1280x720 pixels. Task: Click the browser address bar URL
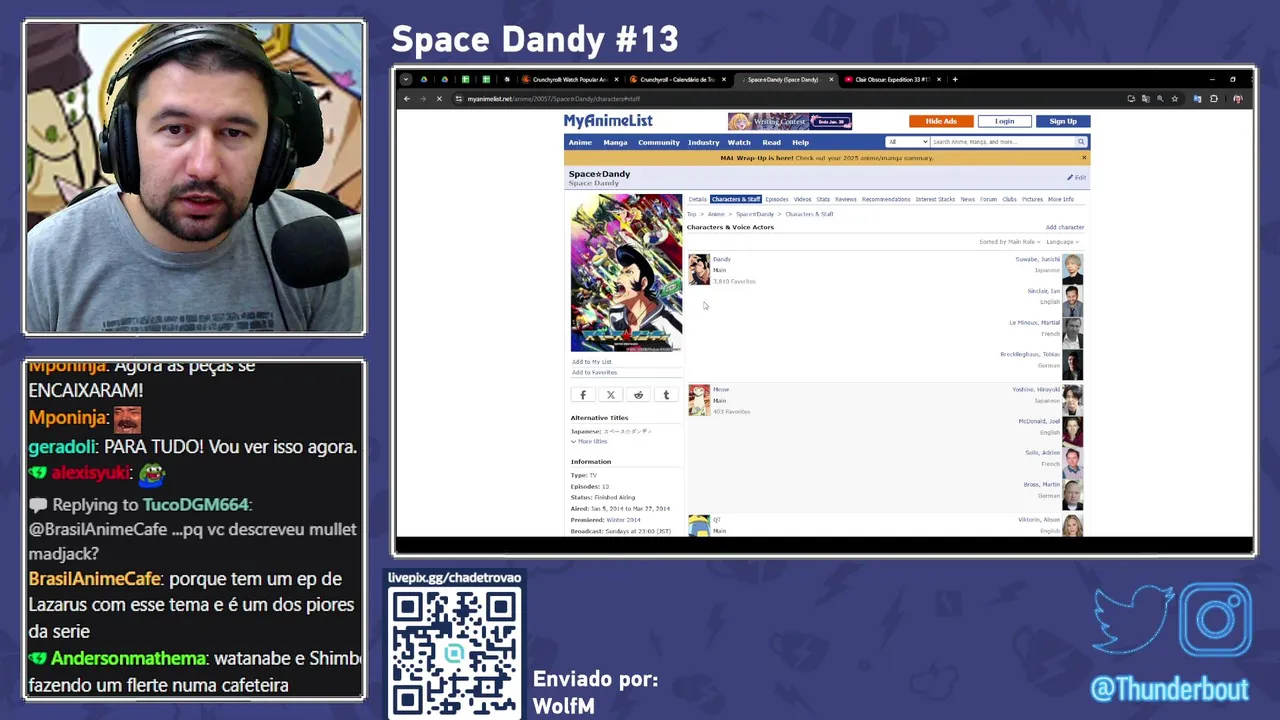[553, 99]
